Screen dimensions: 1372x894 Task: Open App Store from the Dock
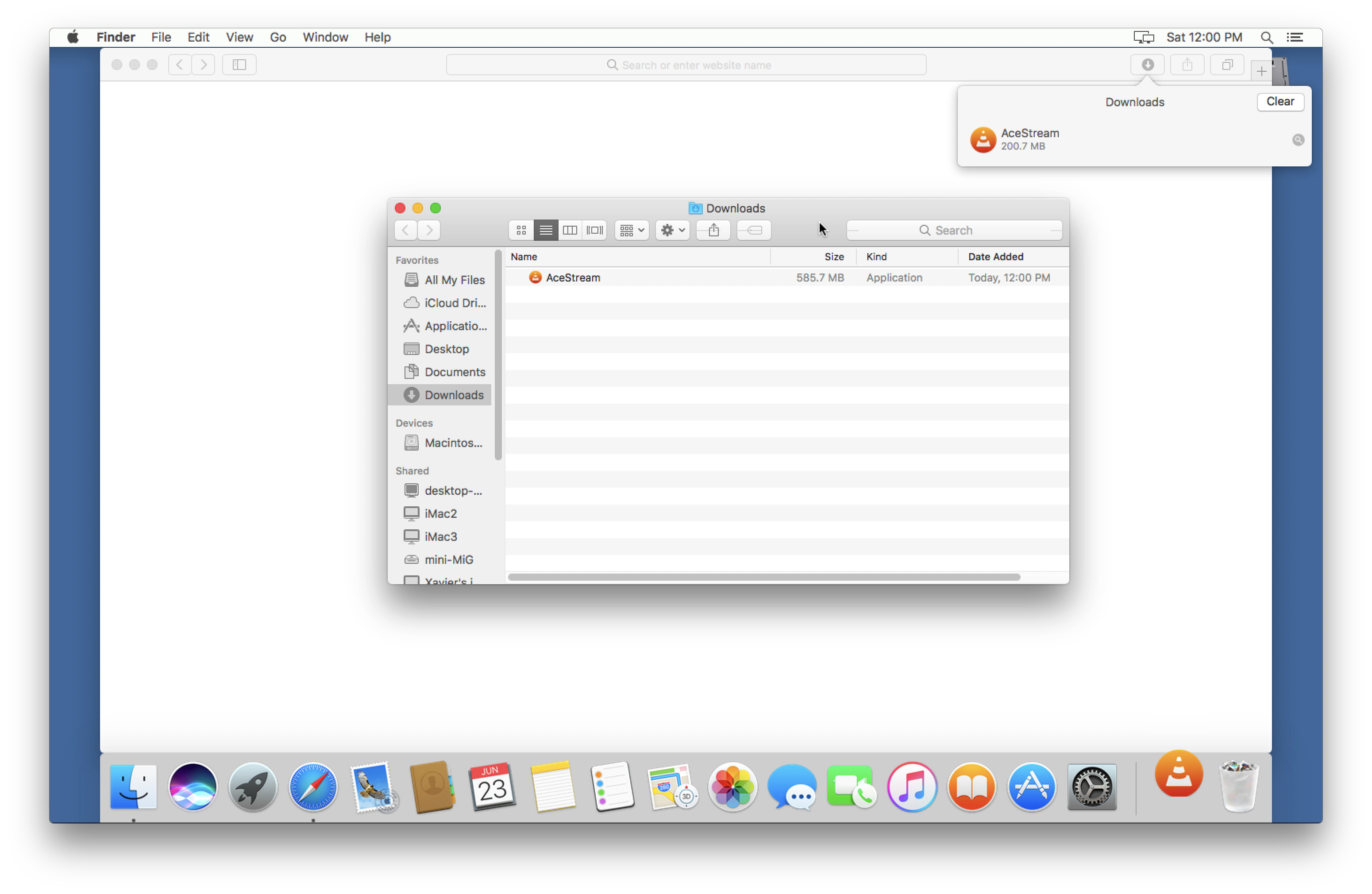tap(1031, 786)
